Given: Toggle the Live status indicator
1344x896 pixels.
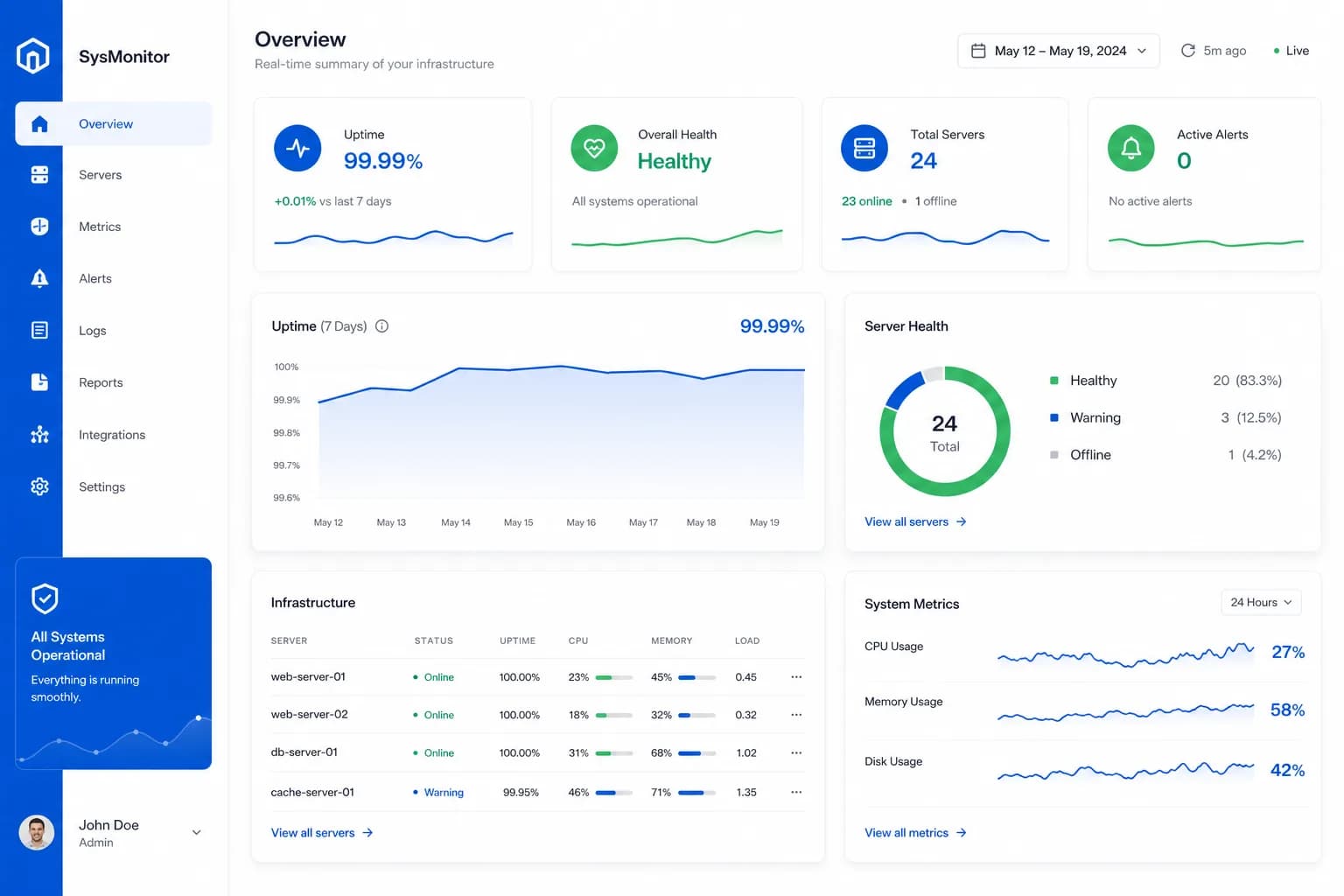Looking at the screenshot, I should tap(1291, 51).
